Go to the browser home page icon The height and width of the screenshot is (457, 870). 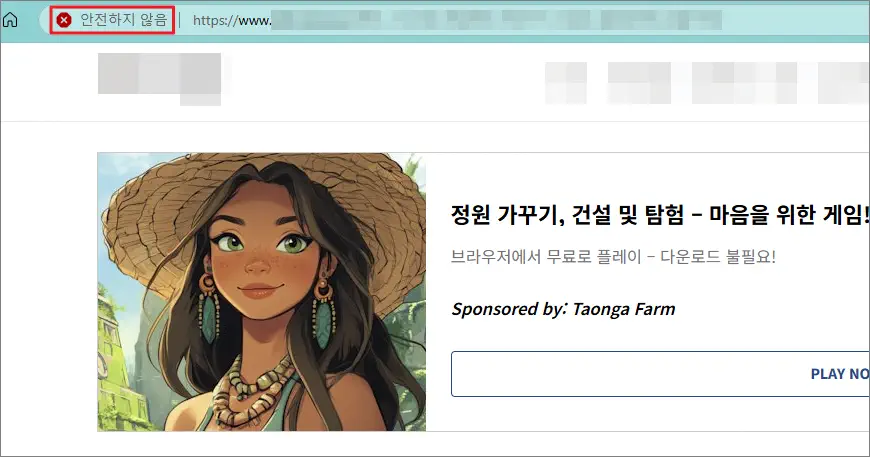point(10,20)
